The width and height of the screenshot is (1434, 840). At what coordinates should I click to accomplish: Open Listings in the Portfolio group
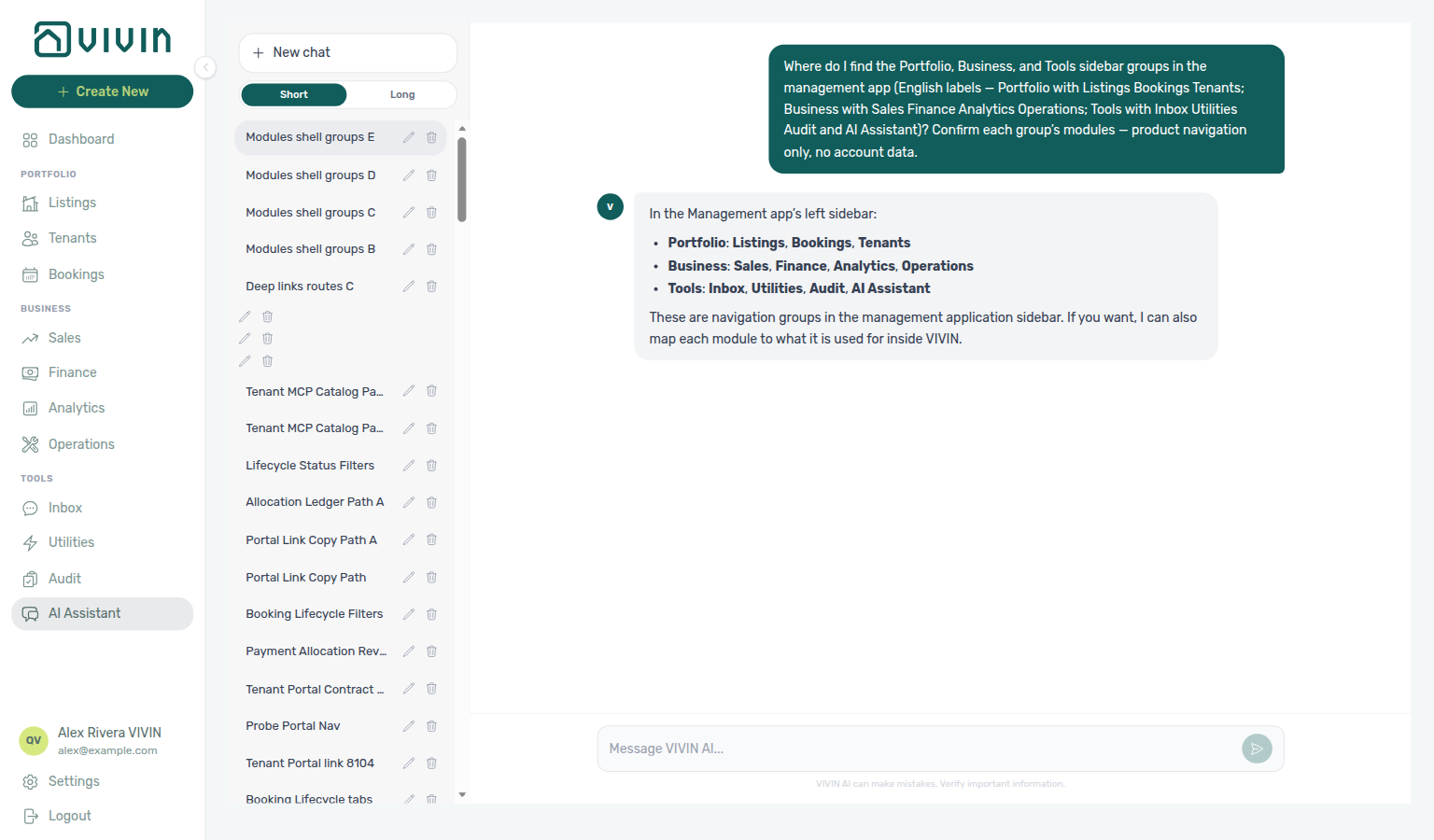click(x=72, y=203)
